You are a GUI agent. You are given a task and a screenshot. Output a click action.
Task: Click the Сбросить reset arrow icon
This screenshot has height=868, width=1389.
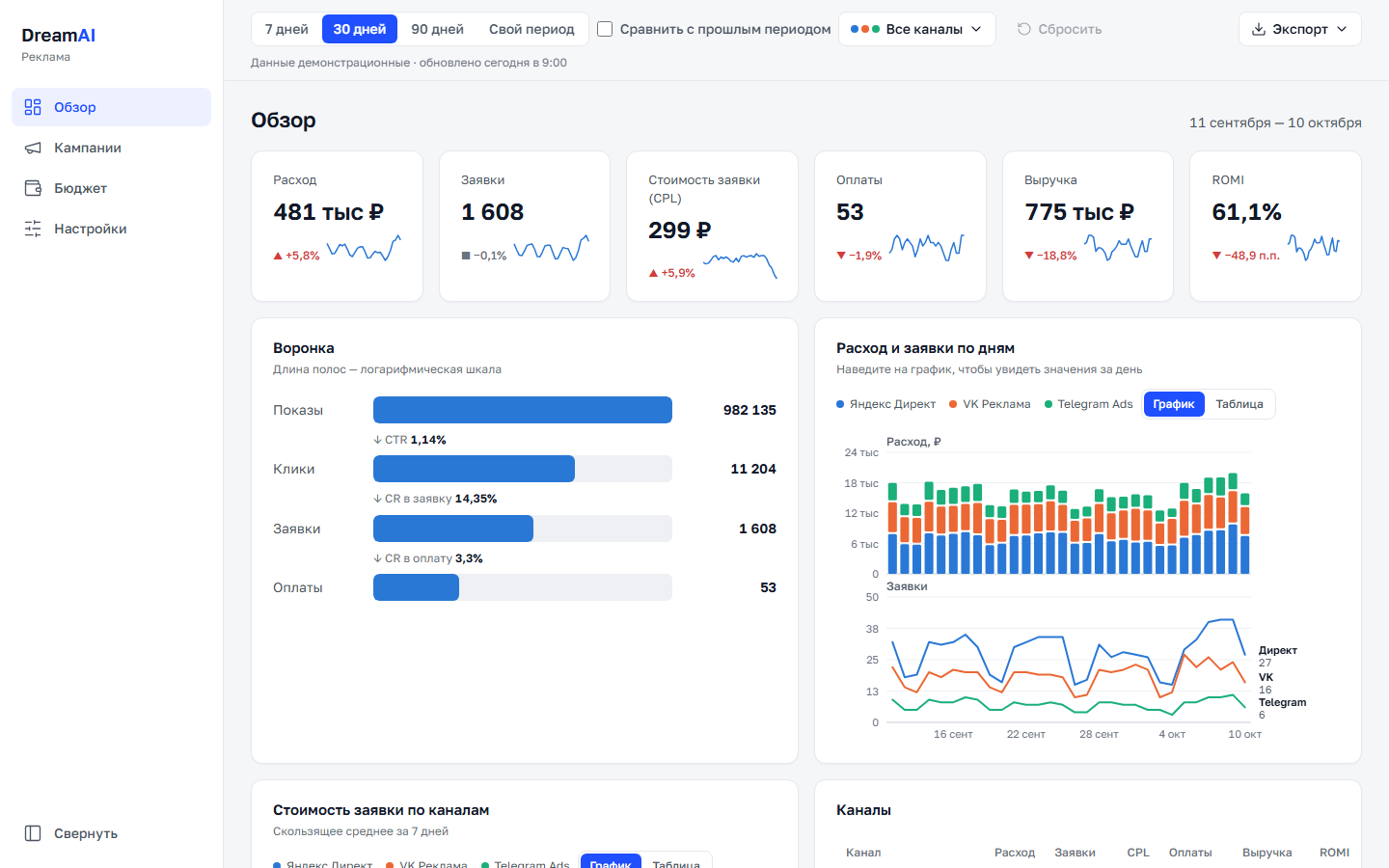tap(1024, 29)
